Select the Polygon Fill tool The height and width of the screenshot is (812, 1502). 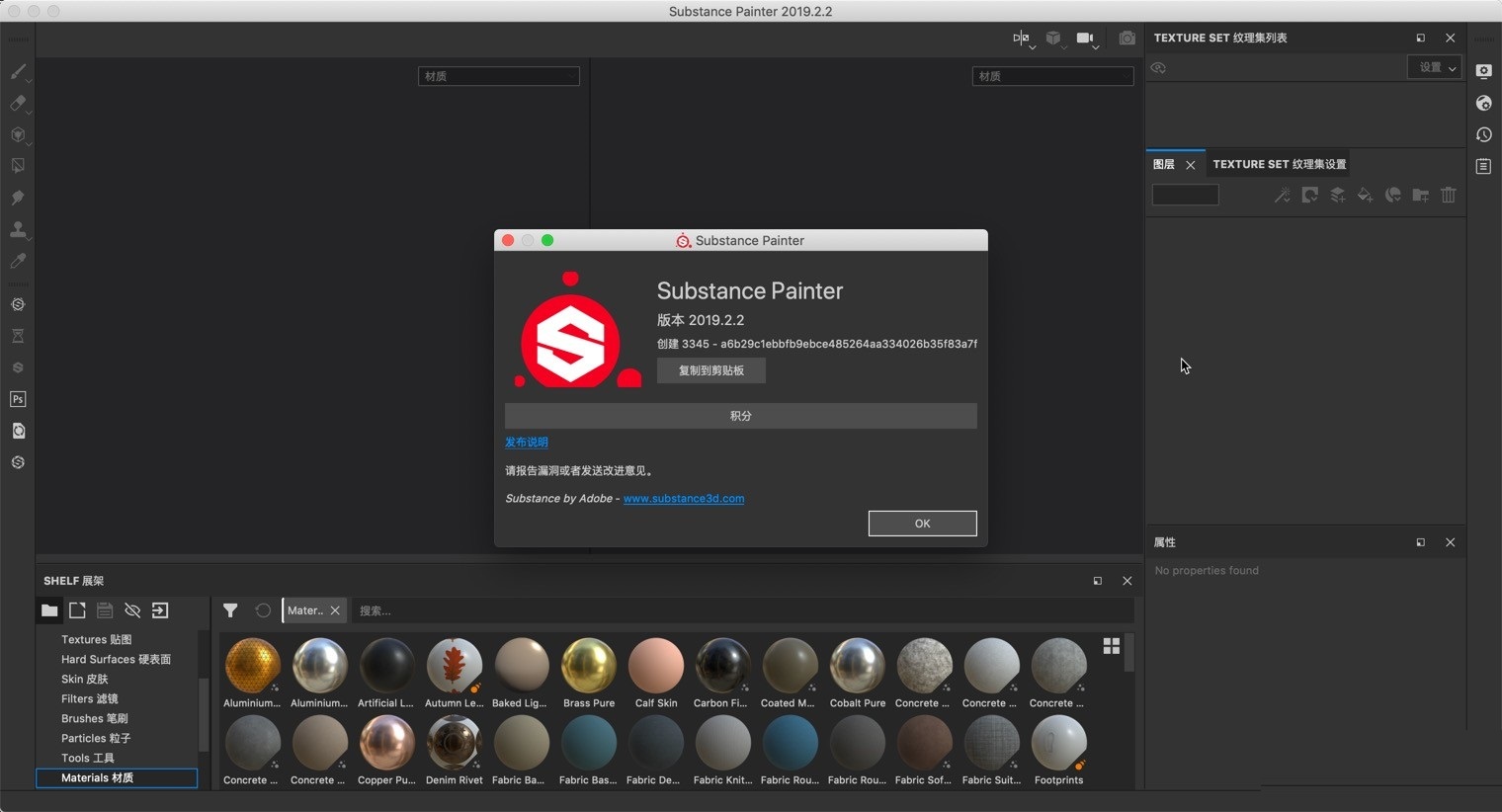point(18,166)
